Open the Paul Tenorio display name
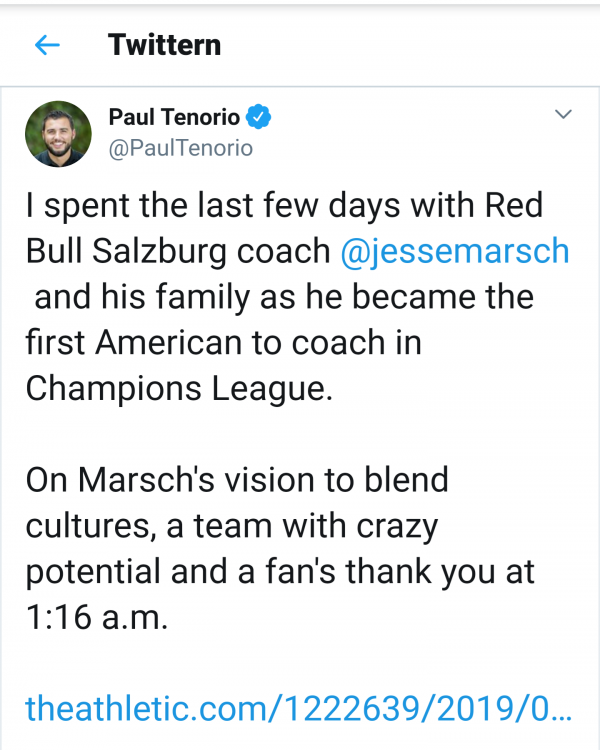 click(x=174, y=117)
